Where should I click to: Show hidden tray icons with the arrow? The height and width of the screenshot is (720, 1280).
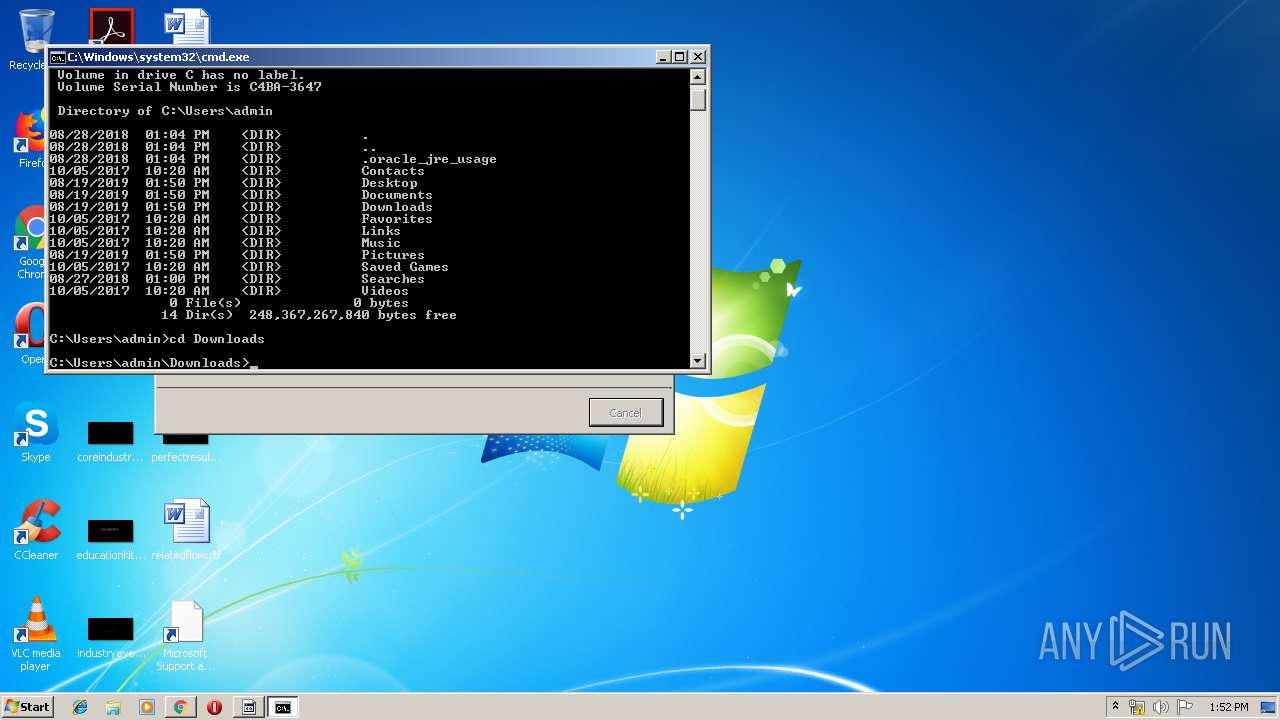1115,707
